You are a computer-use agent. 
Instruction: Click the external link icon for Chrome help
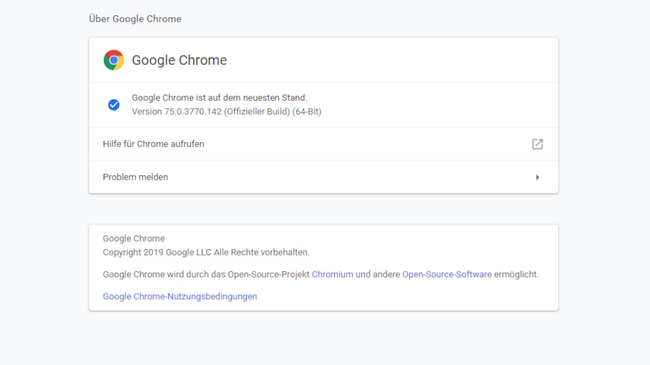pos(537,144)
